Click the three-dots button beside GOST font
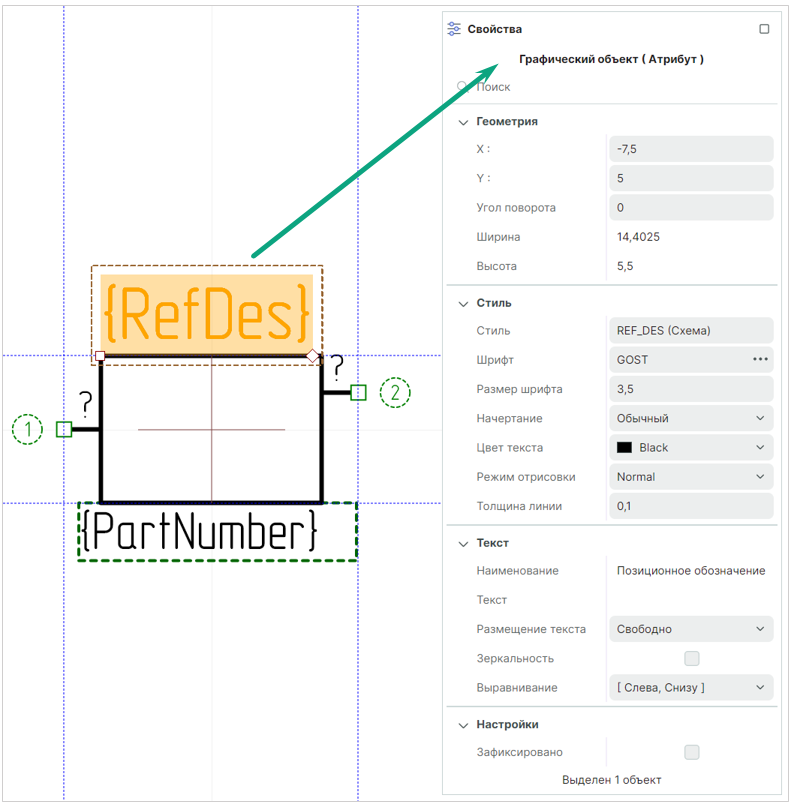This screenshot has height=811, width=796. pyautogui.click(x=761, y=359)
